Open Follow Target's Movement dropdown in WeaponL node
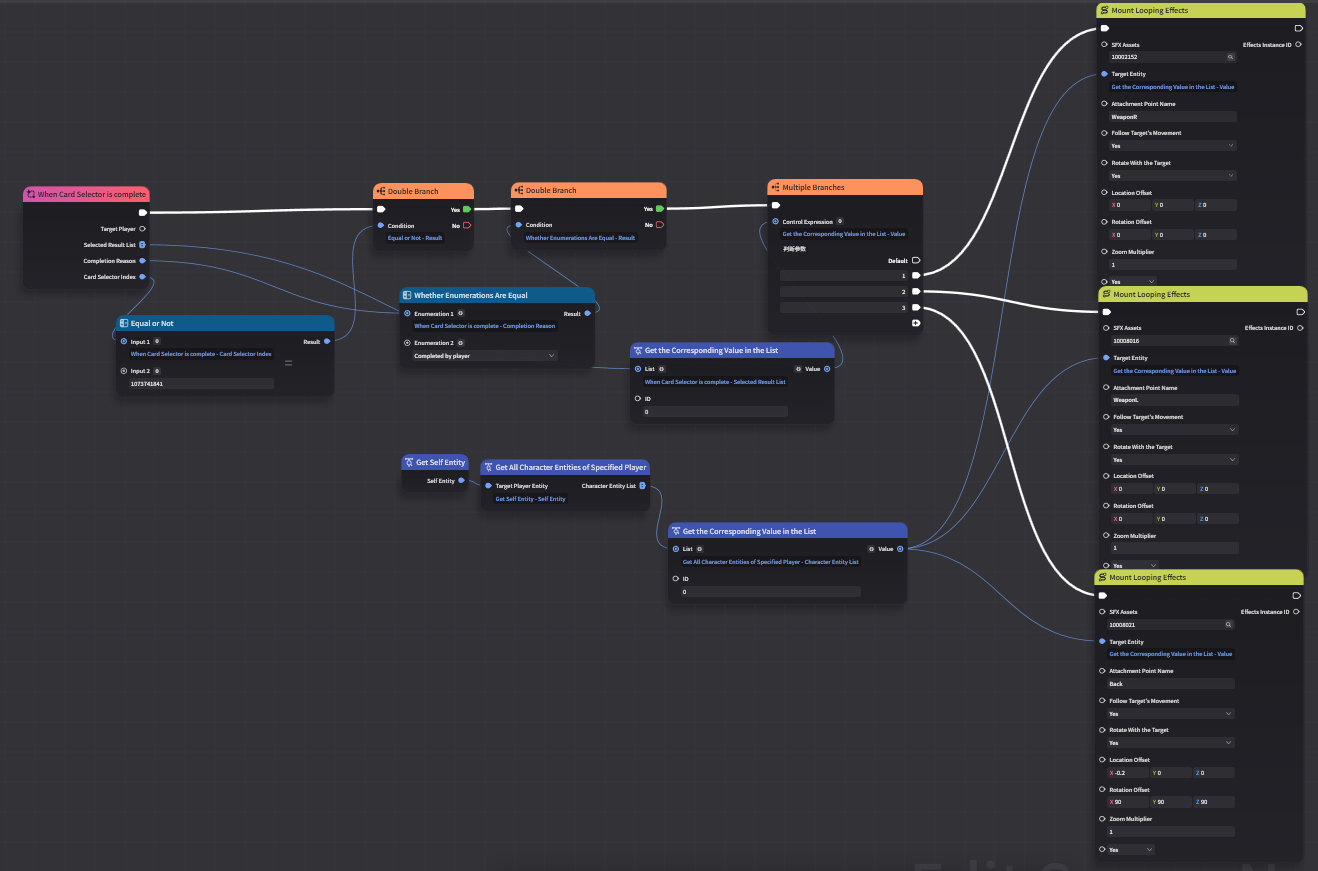 click(x=1175, y=430)
